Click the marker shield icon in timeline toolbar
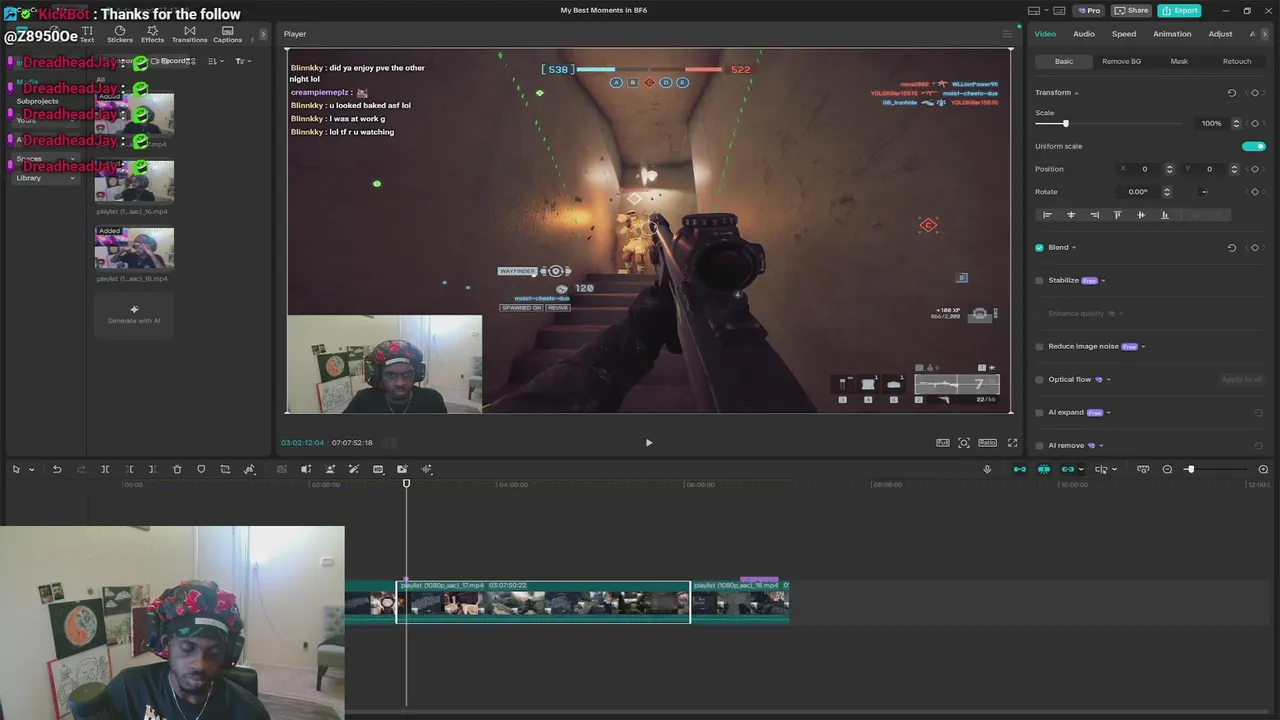The height and width of the screenshot is (720, 1280). click(x=201, y=469)
